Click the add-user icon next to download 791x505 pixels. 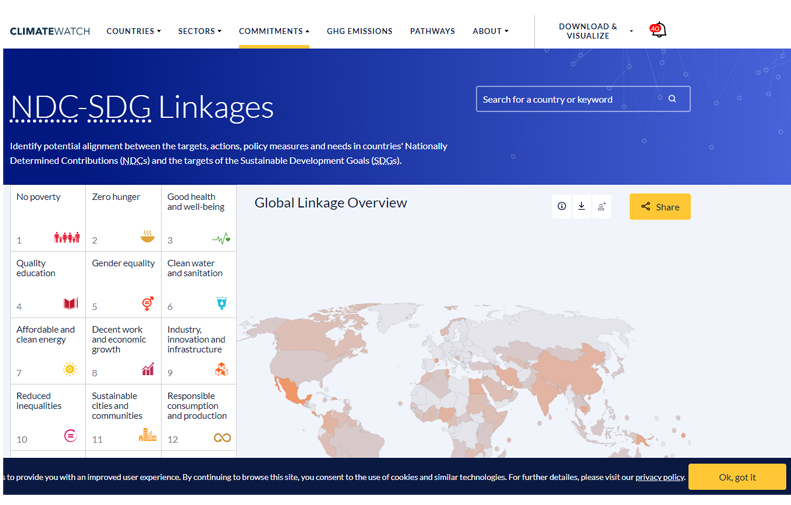point(601,206)
